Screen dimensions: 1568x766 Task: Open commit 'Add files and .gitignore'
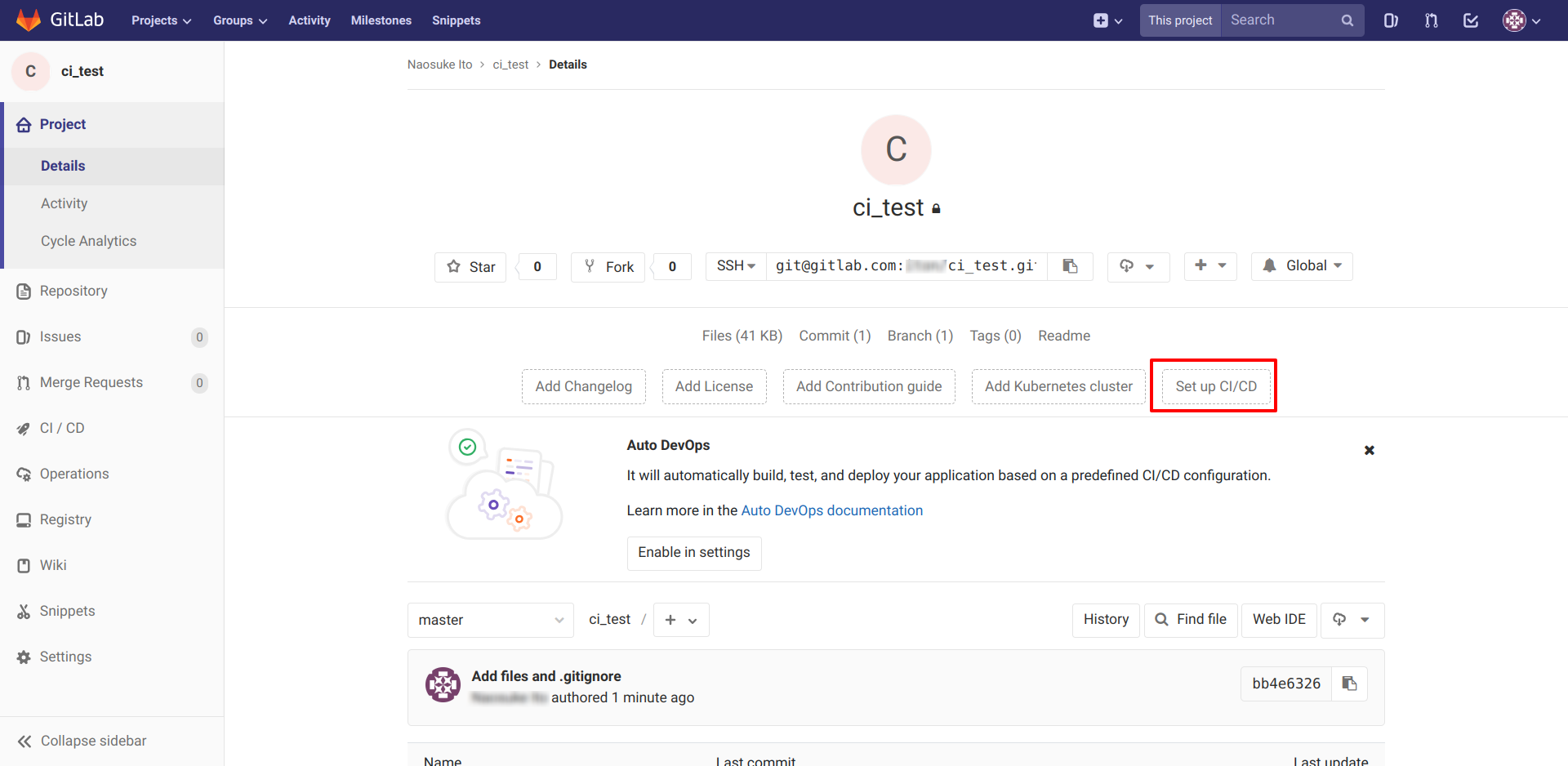click(546, 676)
